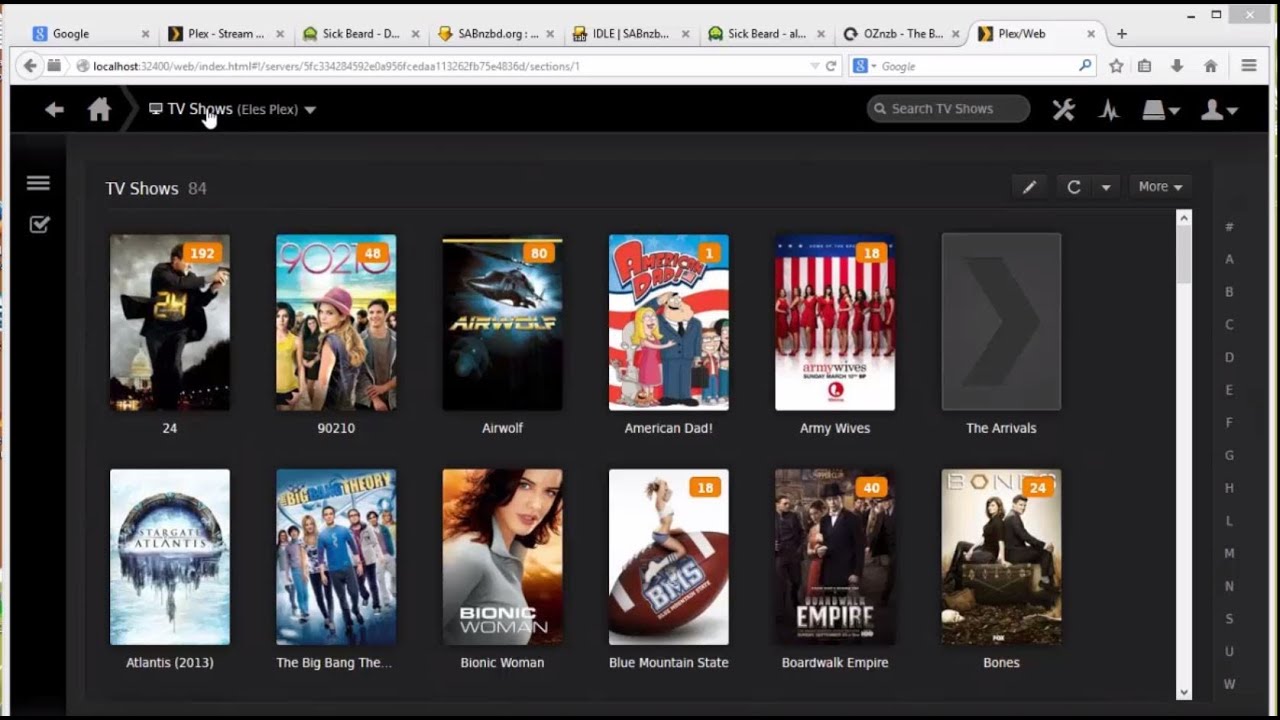Open the bookmarks list icon
Image resolution: width=1280 pixels, height=720 pixels.
click(x=1145, y=66)
